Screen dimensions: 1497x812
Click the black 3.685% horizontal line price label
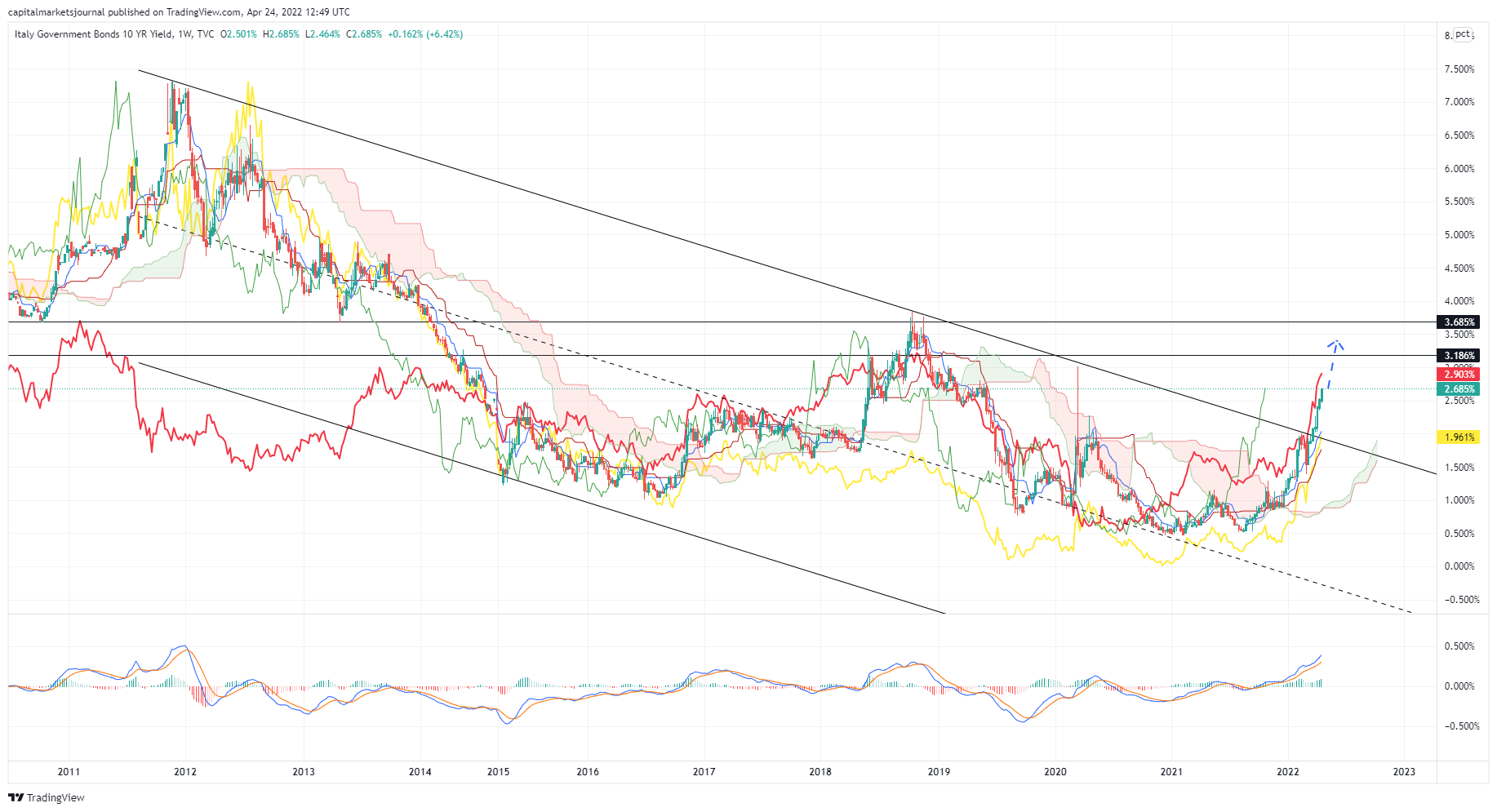(x=1459, y=322)
